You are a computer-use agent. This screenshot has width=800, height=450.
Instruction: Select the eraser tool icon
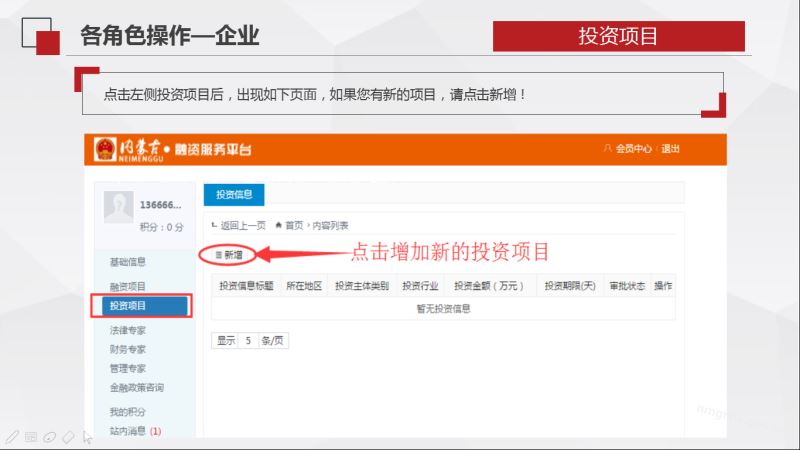tap(68, 437)
